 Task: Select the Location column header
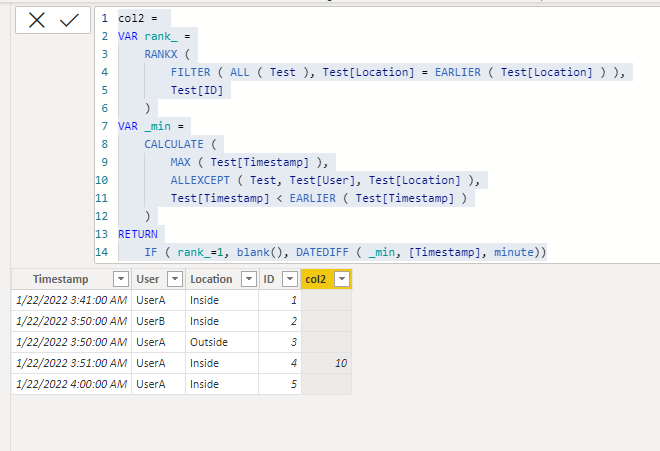[211, 279]
